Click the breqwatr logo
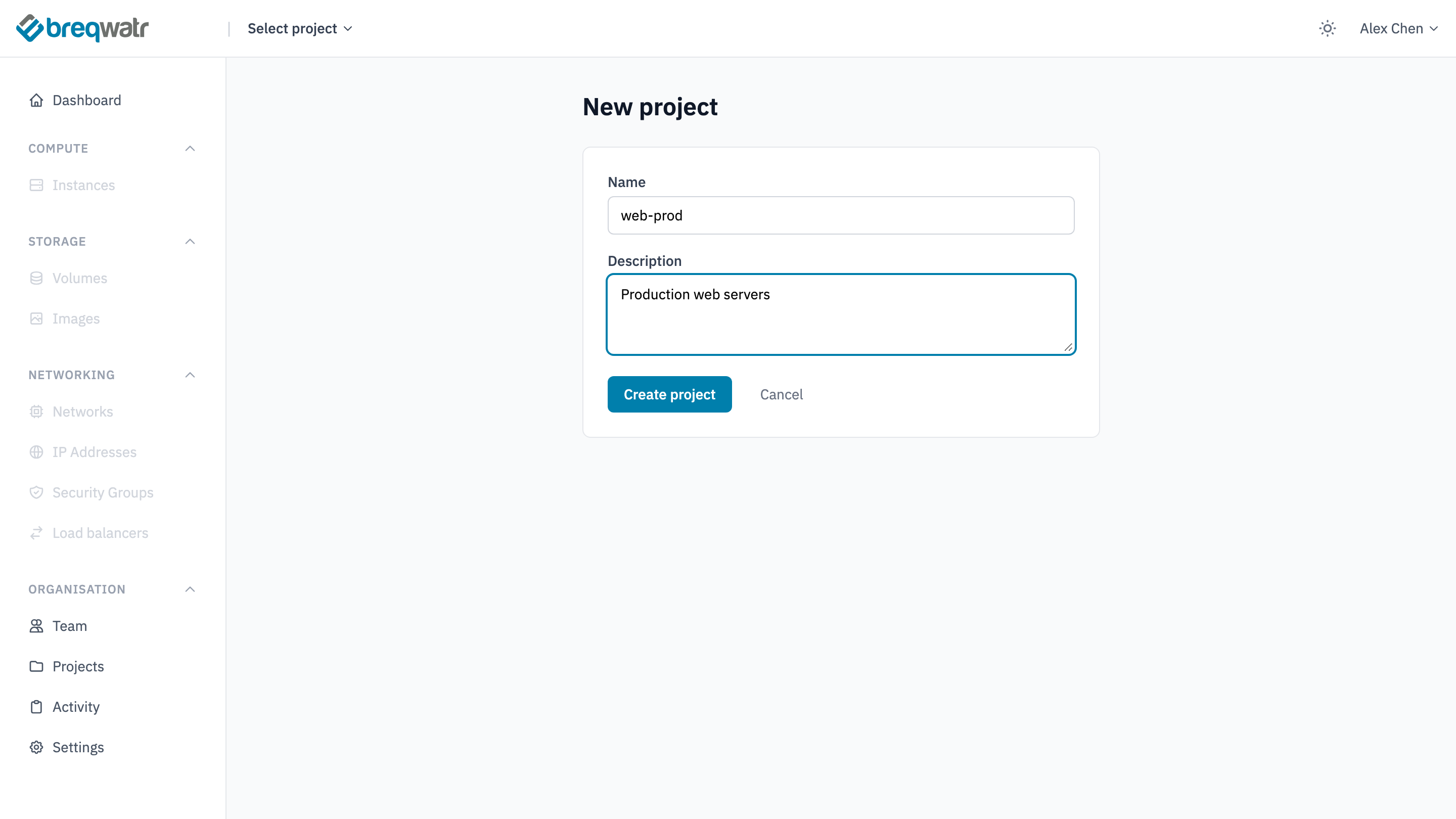 pos(82,28)
